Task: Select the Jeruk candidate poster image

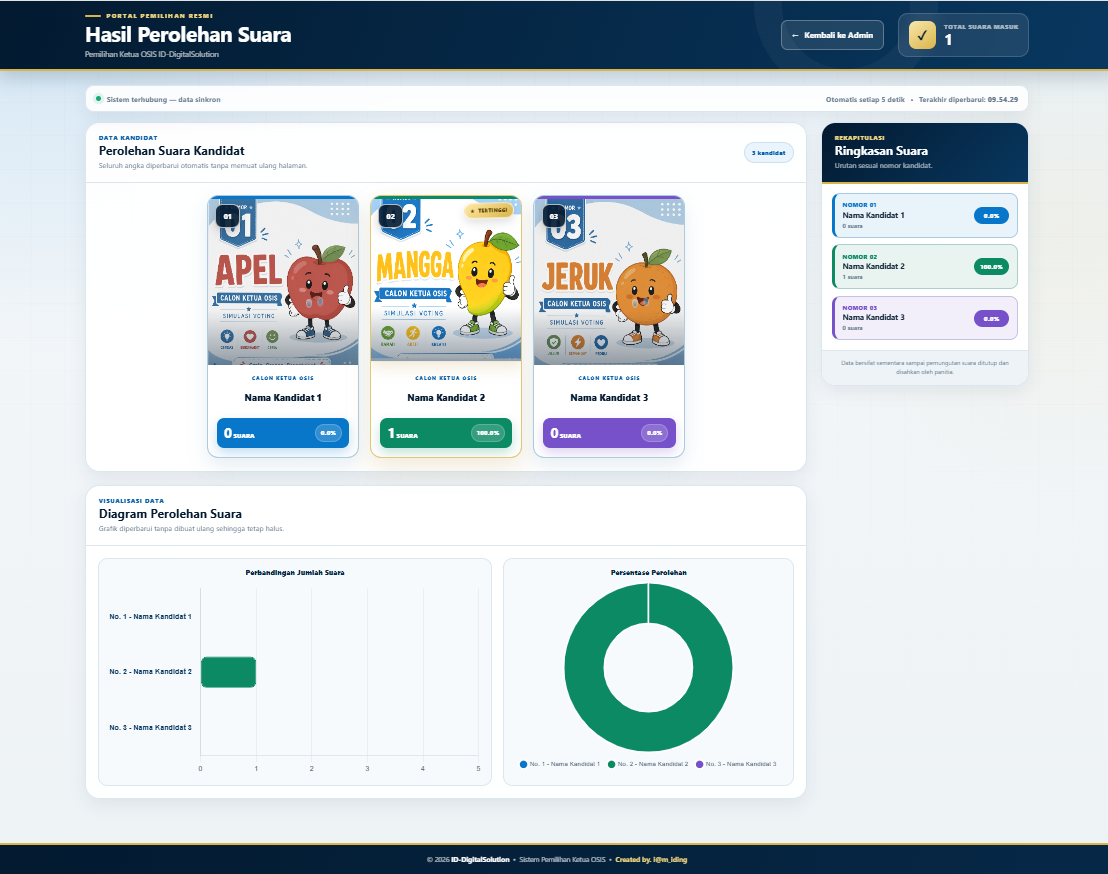Action: click(x=609, y=280)
